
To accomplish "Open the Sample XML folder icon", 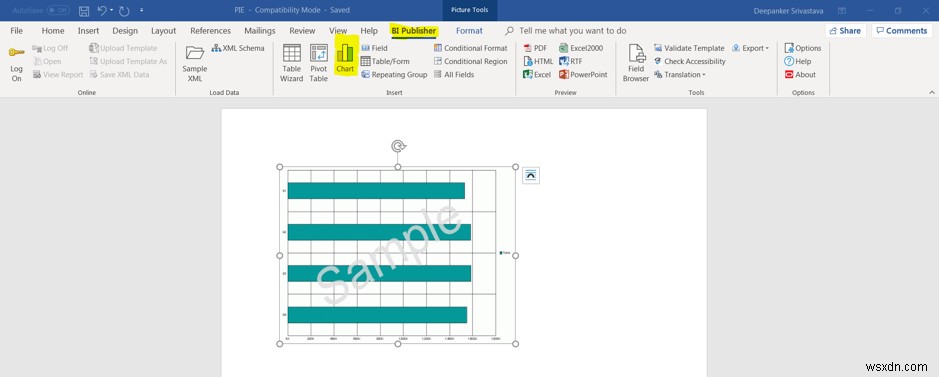I will click(x=195, y=53).
